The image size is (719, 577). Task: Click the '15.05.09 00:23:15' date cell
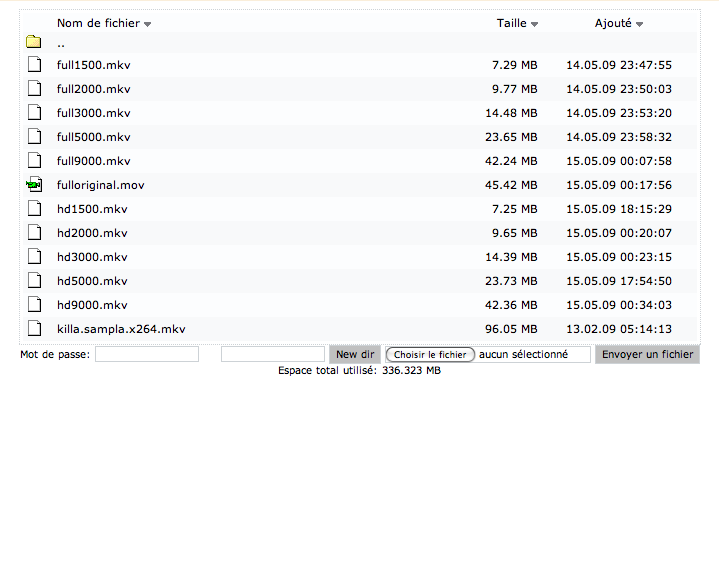click(x=619, y=257)
